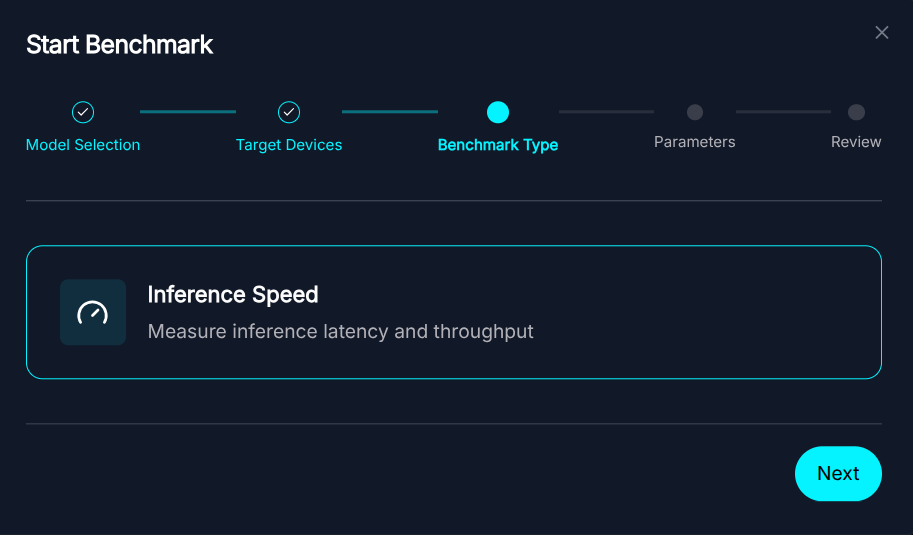Click the Target Devices checkmark circle
The width and height of the screenshot is (913, 535).
pyautogui.click(x=289, y=112)
